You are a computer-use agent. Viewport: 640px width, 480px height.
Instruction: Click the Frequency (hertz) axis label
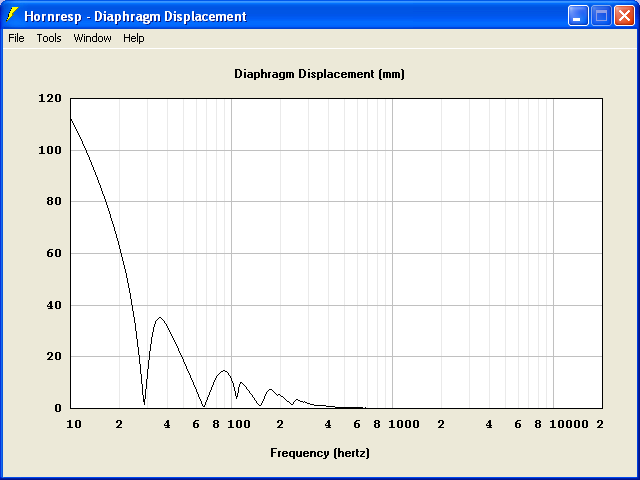click(320, 453)
